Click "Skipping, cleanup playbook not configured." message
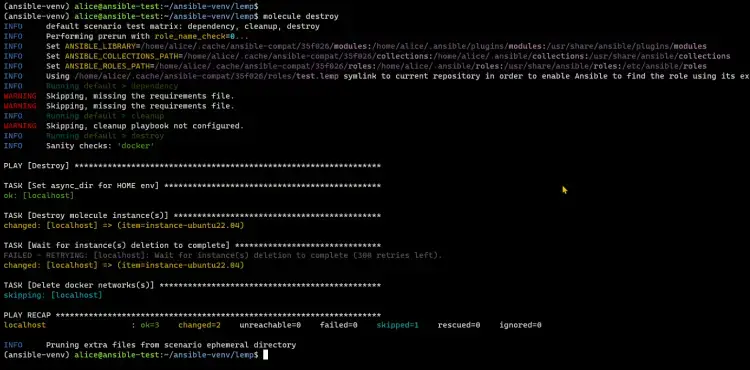The width and height of the screenshot is (750, 370). (x=145, y=126)
